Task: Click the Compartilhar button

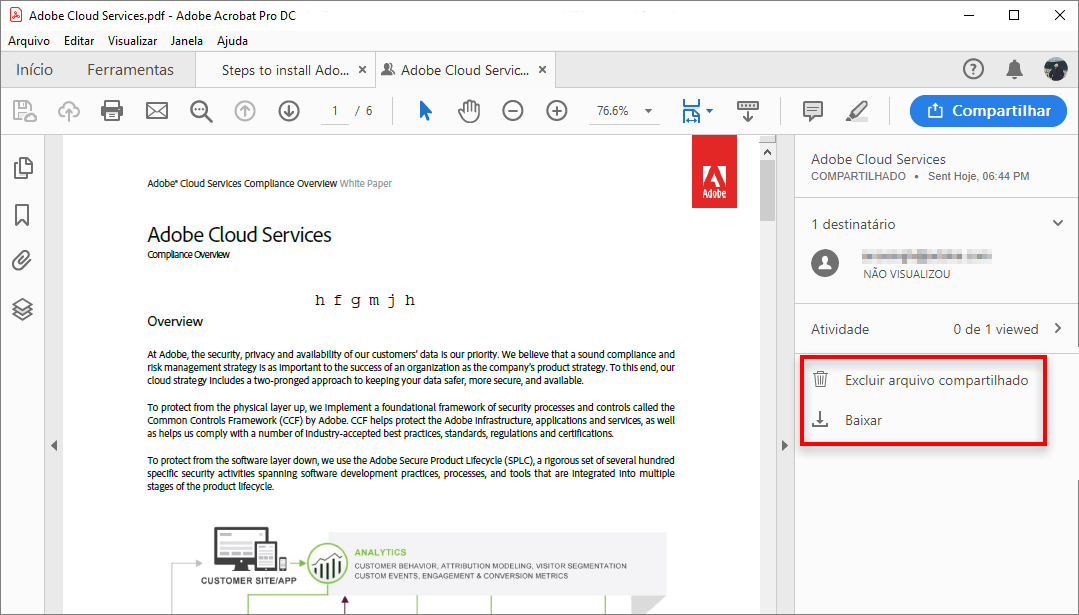Action: click(x=988, y=111)
